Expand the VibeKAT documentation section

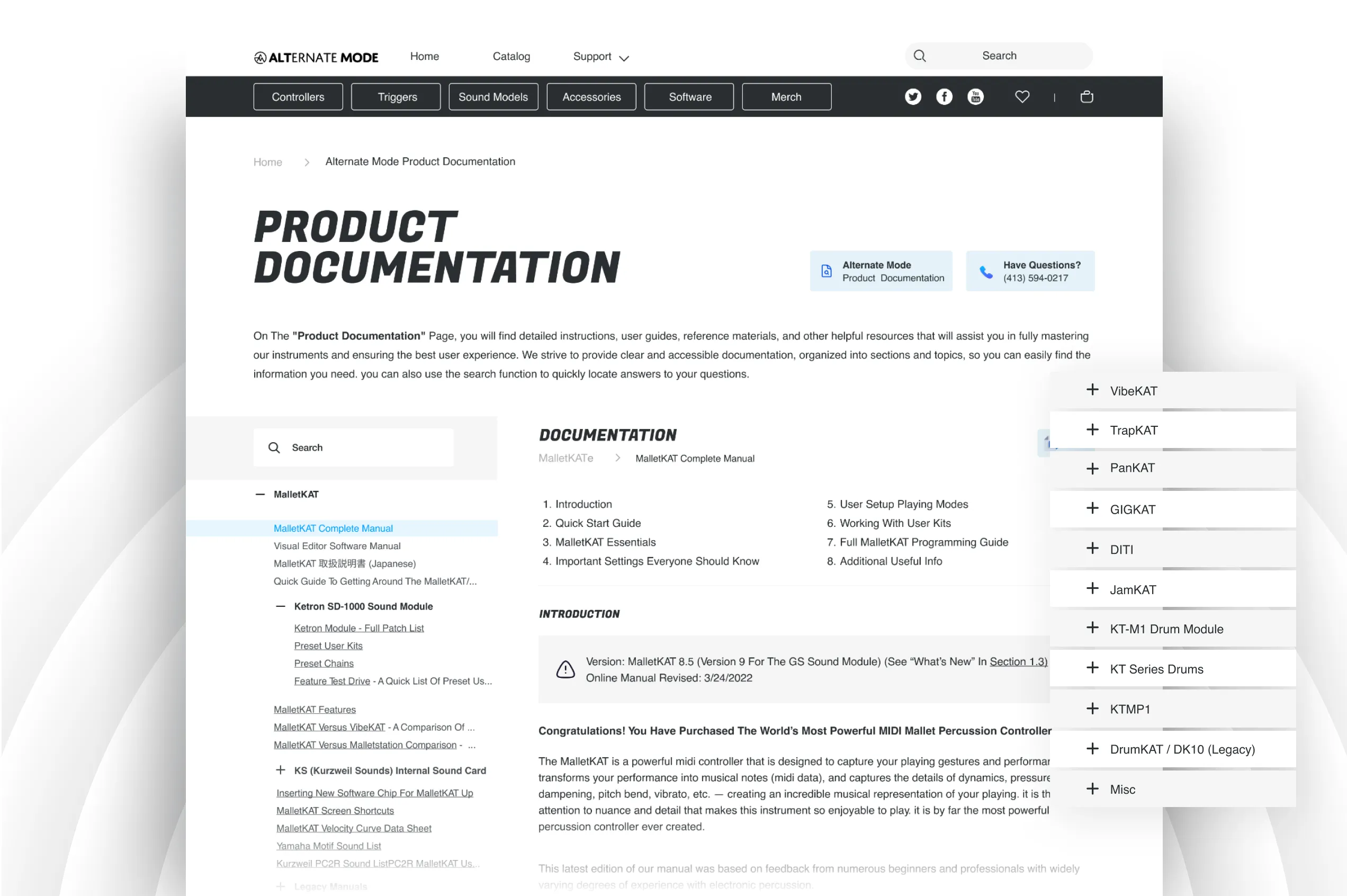coord(1092,390)
